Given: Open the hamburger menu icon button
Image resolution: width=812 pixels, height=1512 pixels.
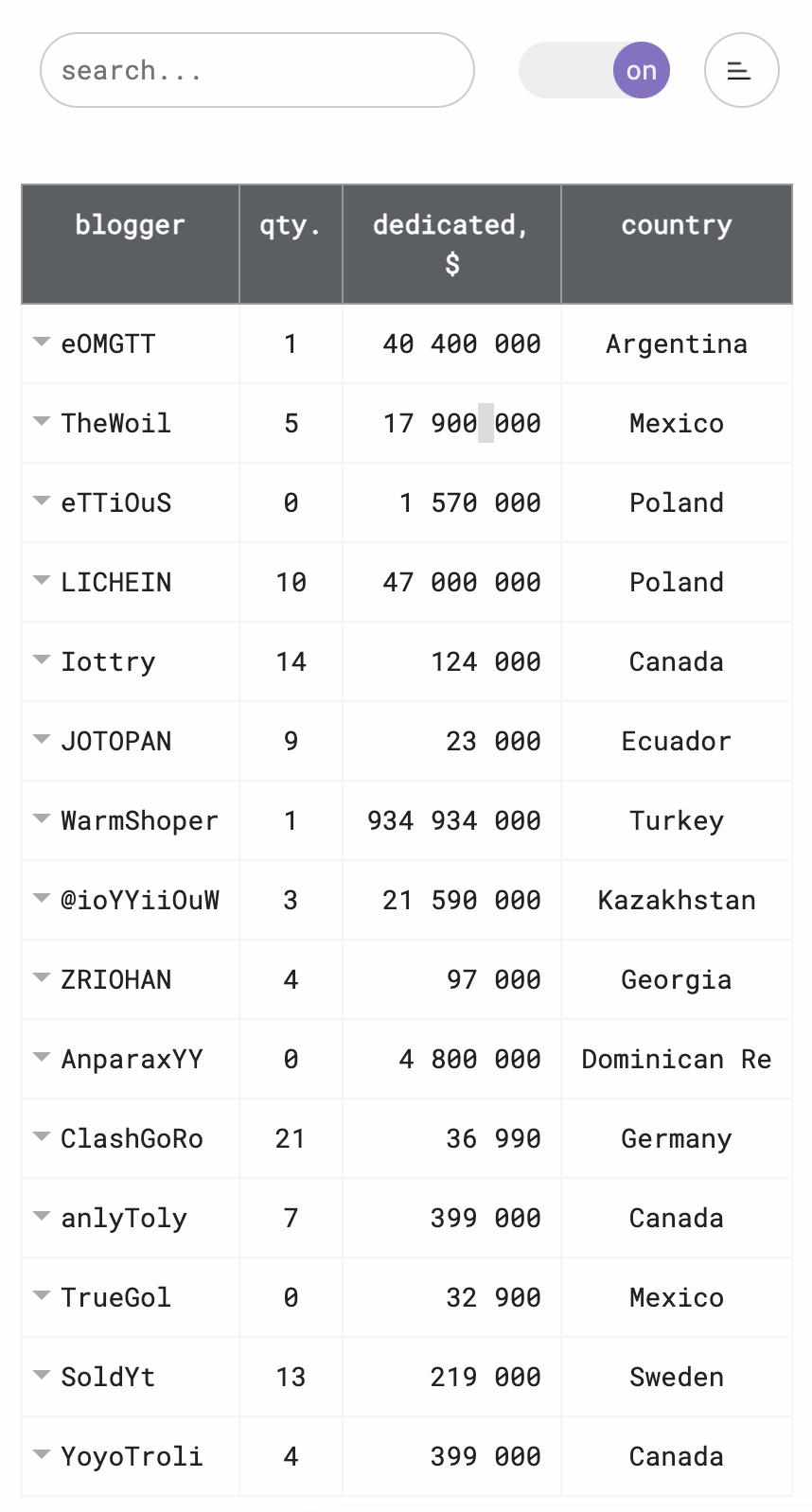Looking at the screenshot, I should [x=741, y=70].
